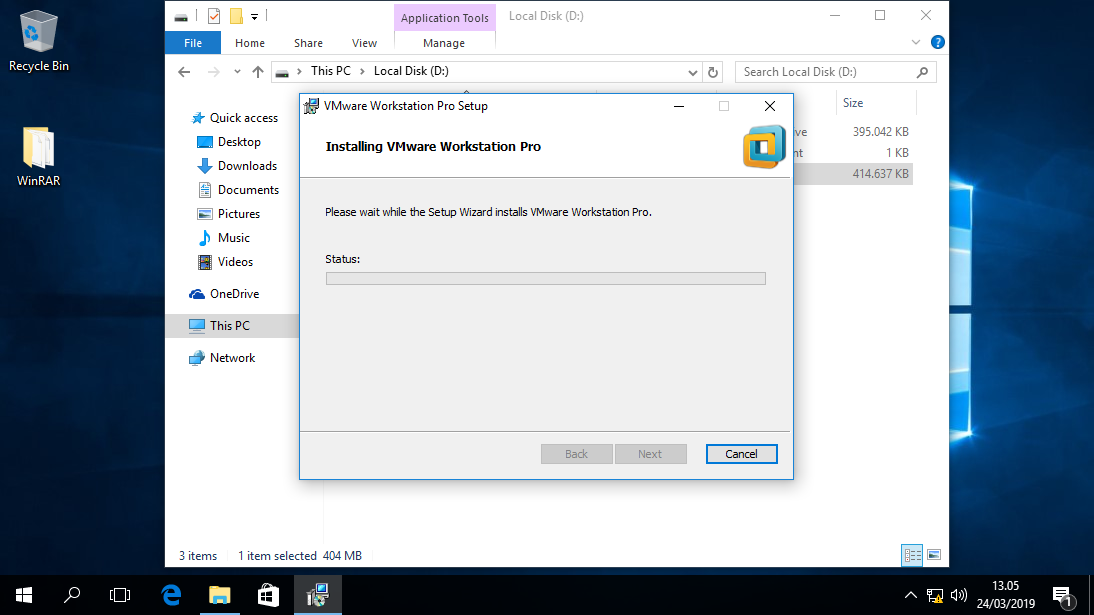Select OneDrive in the navigation pane

point(234,294)
